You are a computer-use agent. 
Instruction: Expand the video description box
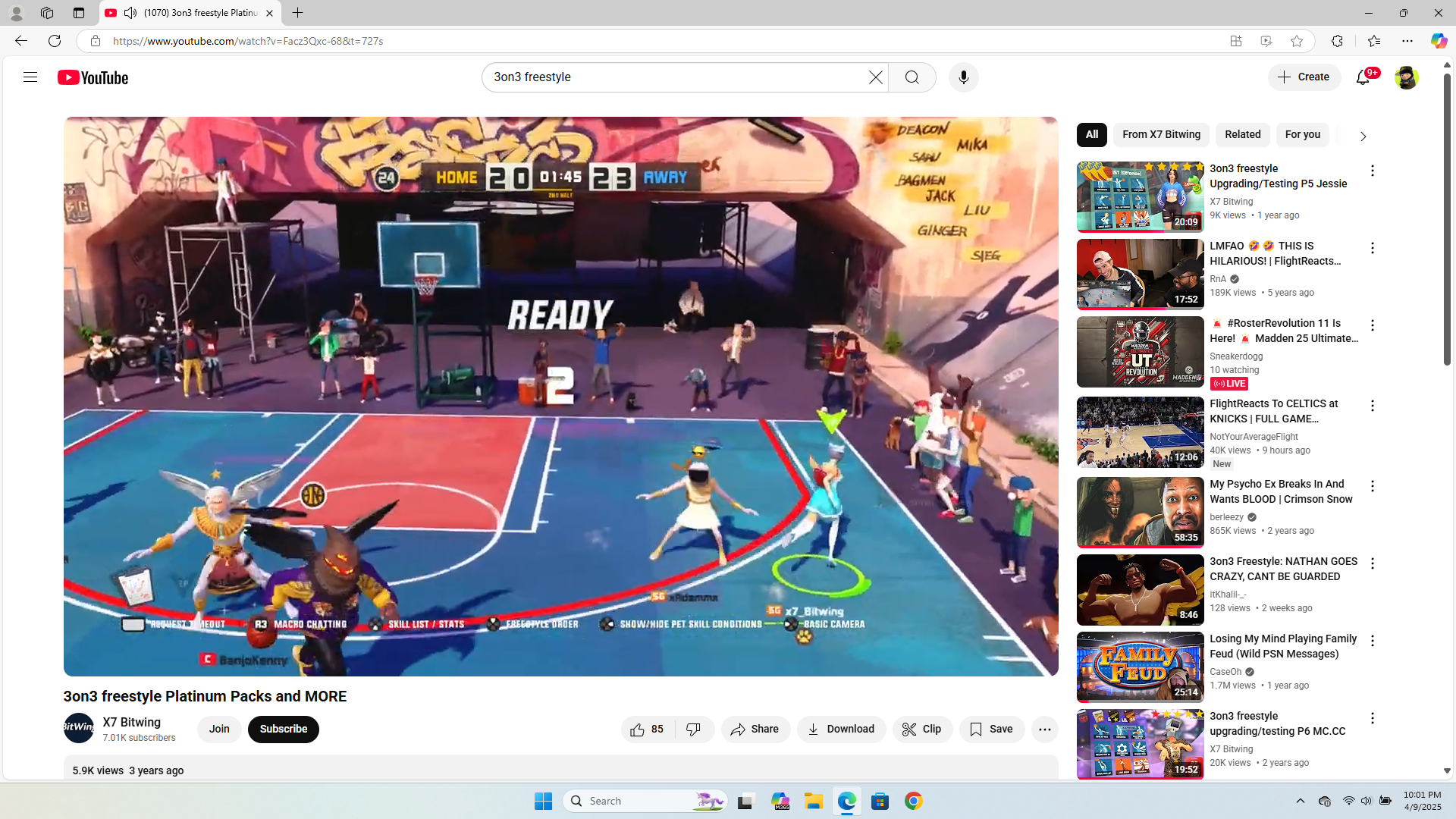560,767
